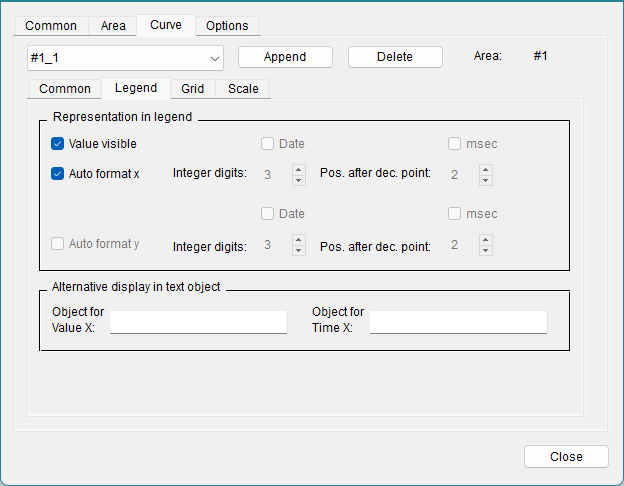624x486 pixels.
Task: Click the Object for Value X field
Action: click(x=198, y=322)
